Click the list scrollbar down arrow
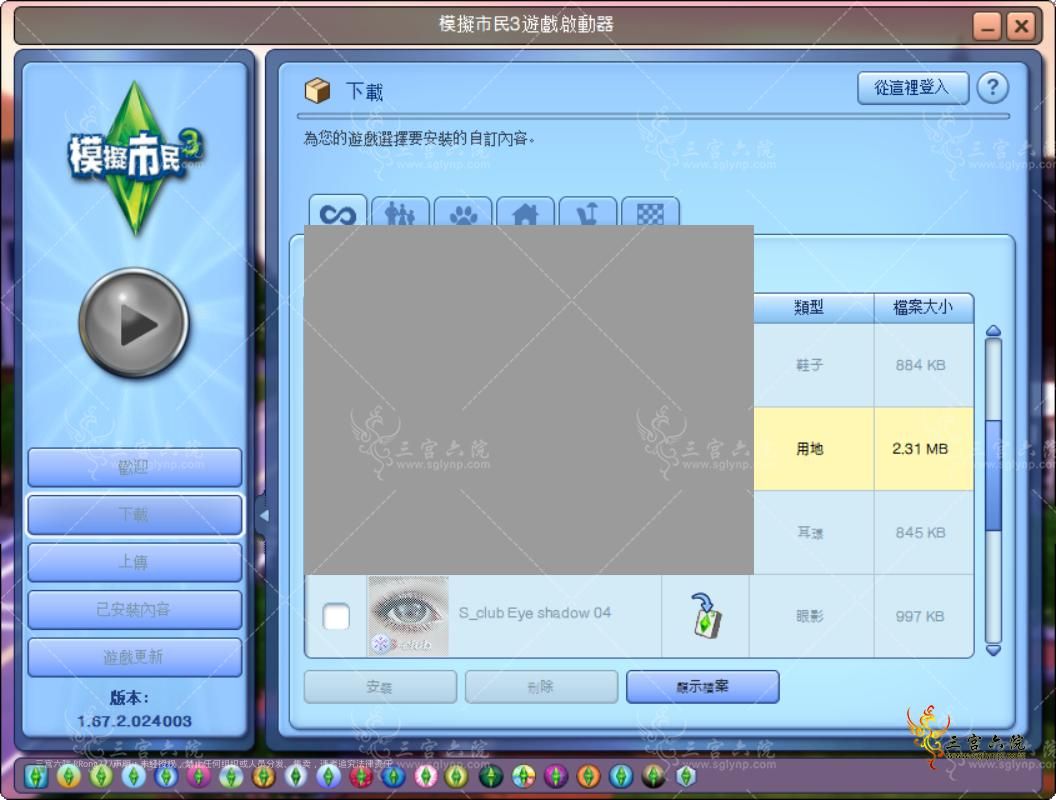 point(993,651)
